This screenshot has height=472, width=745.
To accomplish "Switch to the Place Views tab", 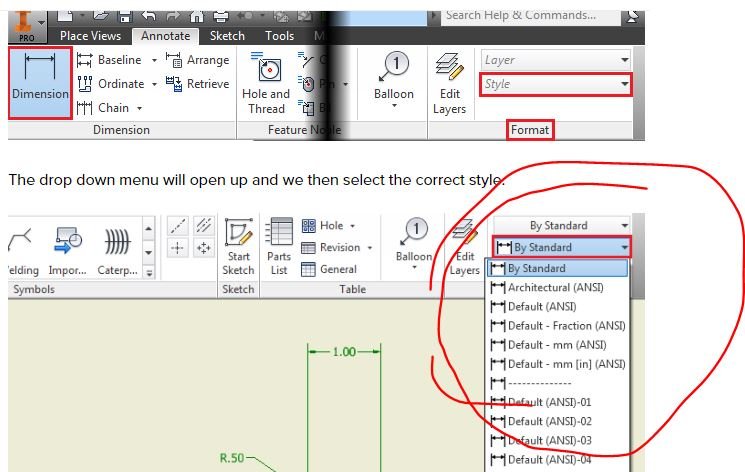I will 90,36.
